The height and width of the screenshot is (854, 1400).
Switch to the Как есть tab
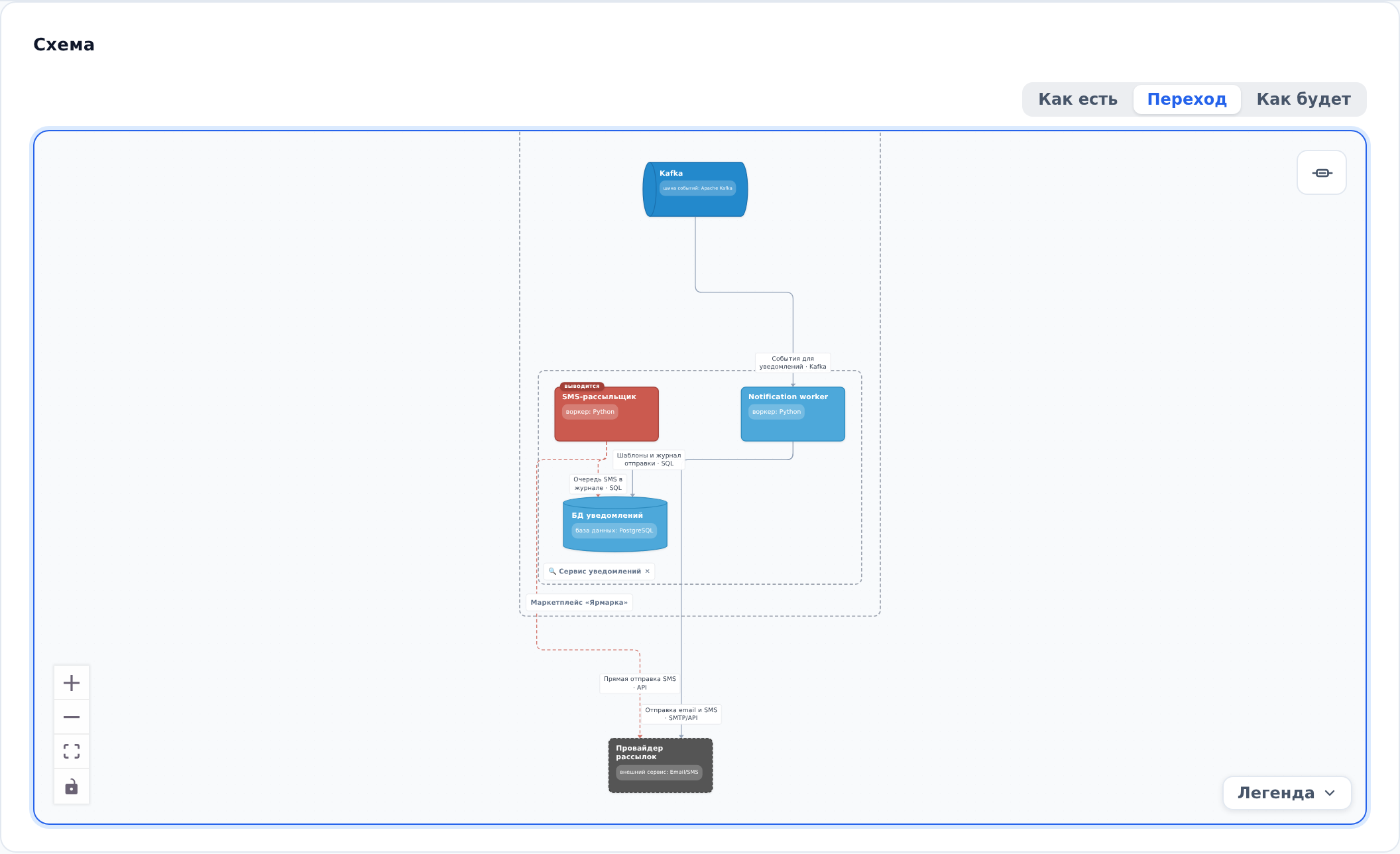tap(1078, 99)
